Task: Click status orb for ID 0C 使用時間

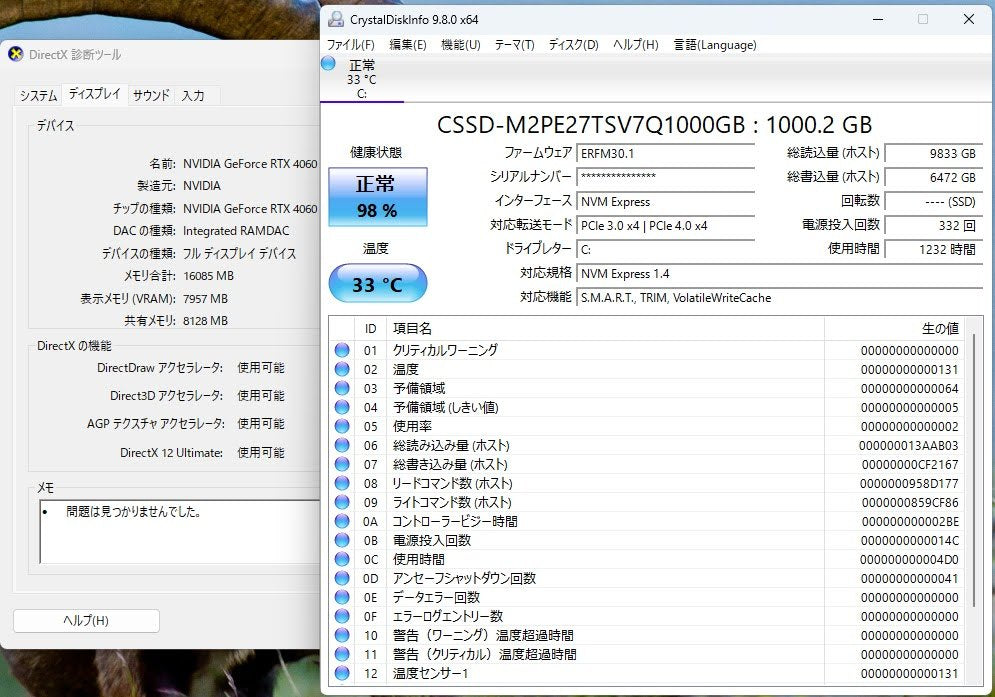Action: click(x=342, y=559)
